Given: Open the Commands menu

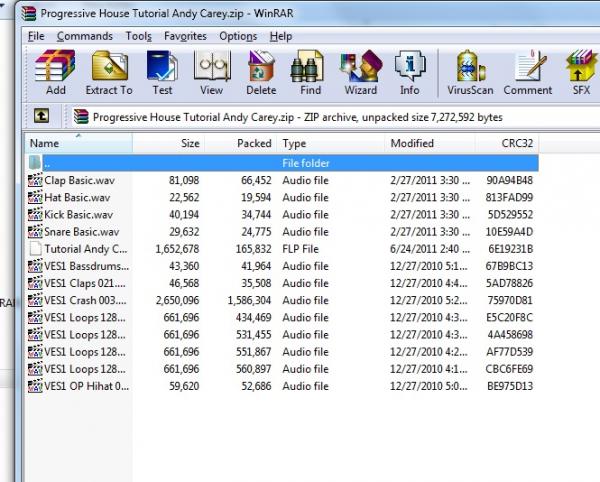Looking at the screenshot, I should click(x=85, y=36).
